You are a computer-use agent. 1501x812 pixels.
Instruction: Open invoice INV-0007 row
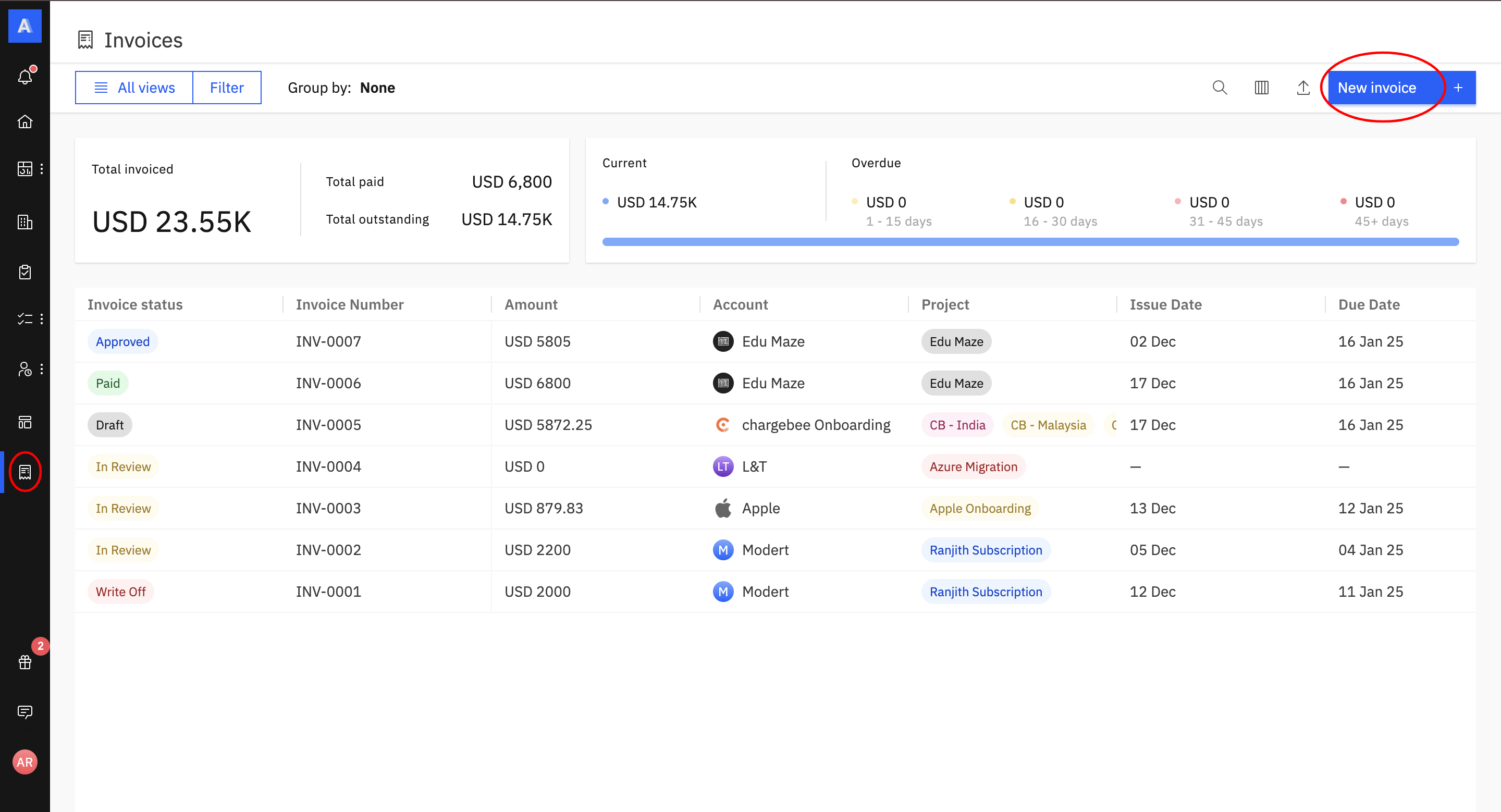coord(328,341)
